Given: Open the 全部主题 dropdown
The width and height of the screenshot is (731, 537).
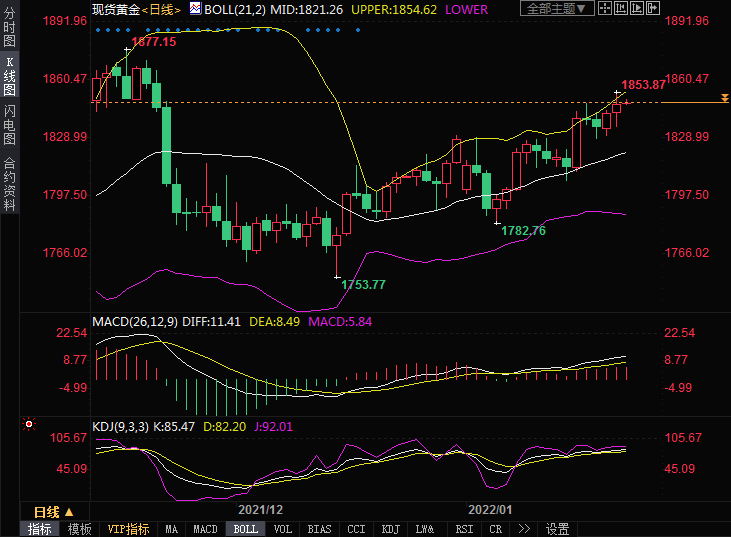Looking at the screenshot, I should pyautogui.click(x=558, y=9).
